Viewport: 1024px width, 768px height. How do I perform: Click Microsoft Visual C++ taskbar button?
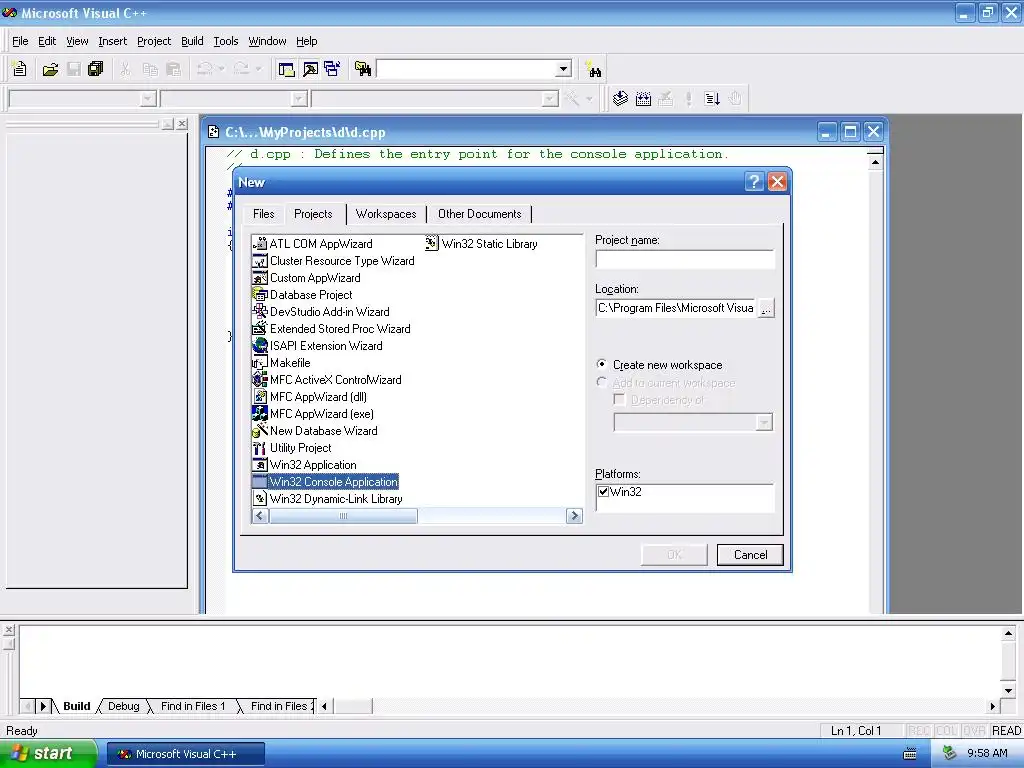pos(185,754)
